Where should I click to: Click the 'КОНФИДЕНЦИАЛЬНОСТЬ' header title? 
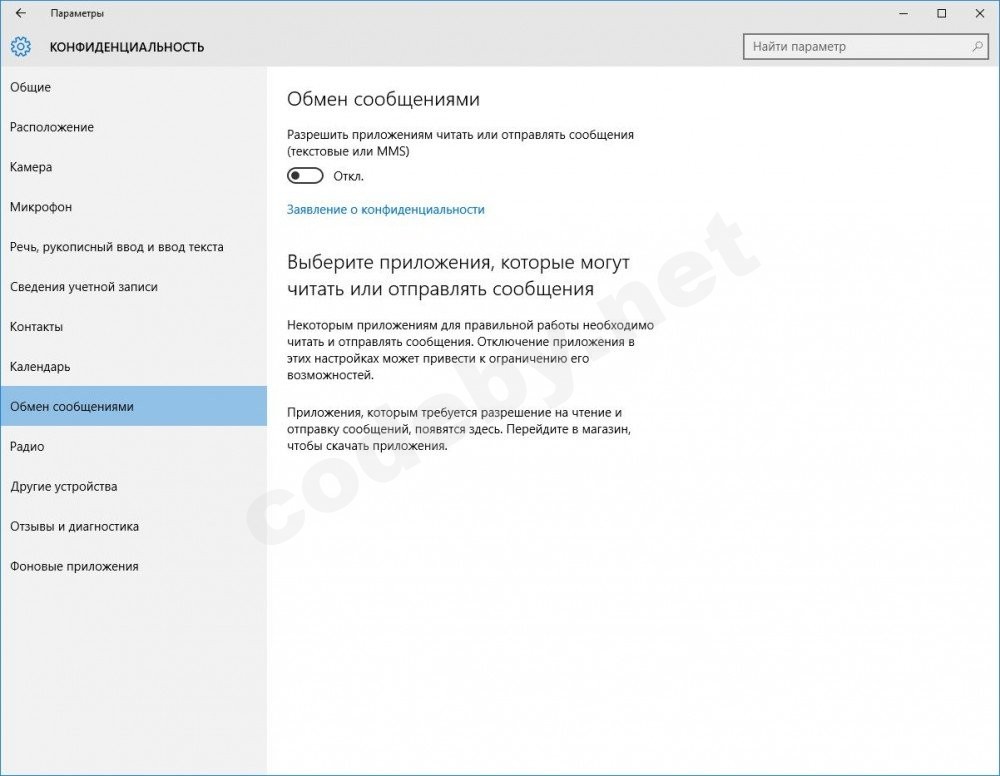coord(127,47)
